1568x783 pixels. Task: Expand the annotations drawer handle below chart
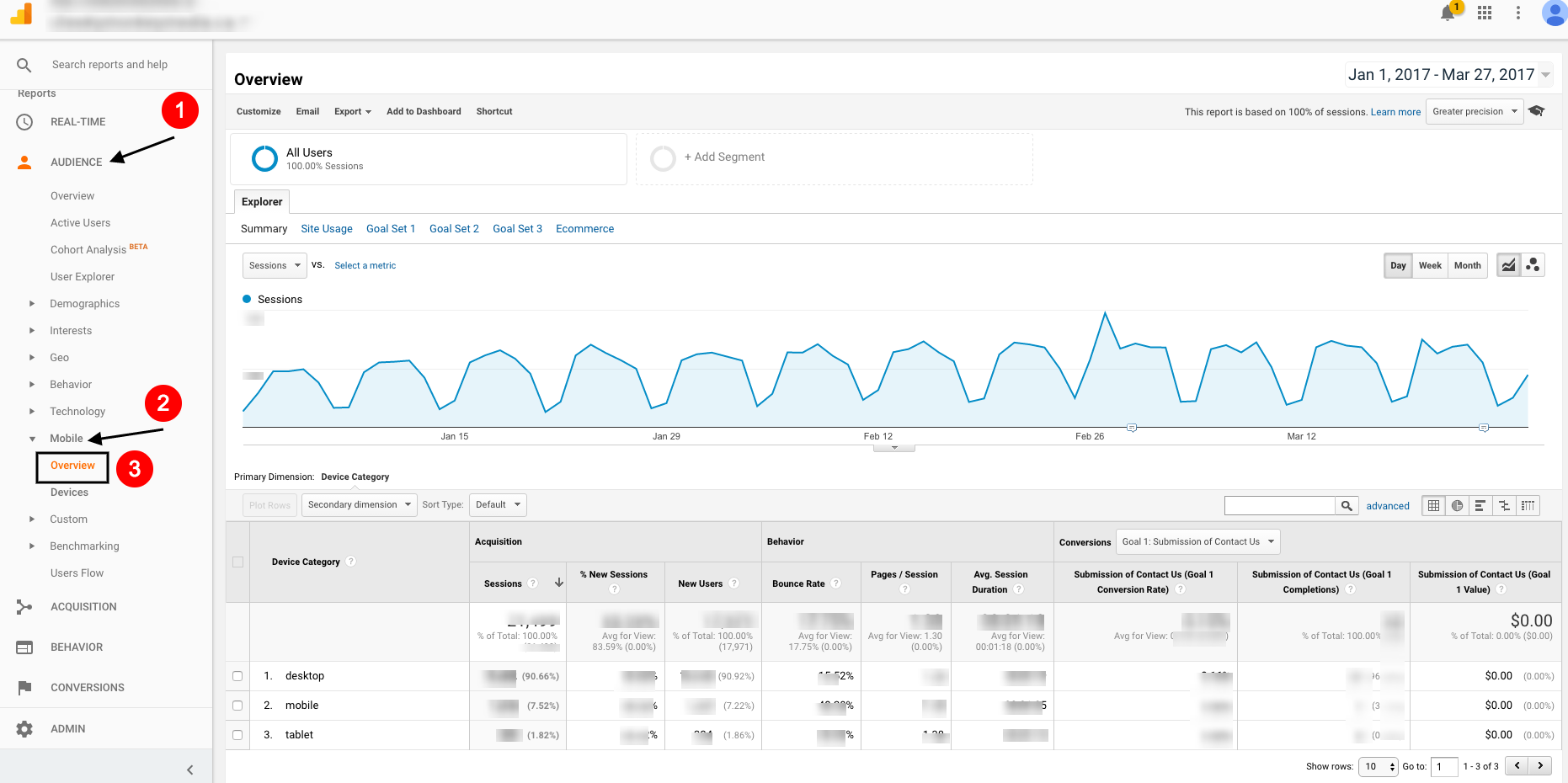[894, 448]
